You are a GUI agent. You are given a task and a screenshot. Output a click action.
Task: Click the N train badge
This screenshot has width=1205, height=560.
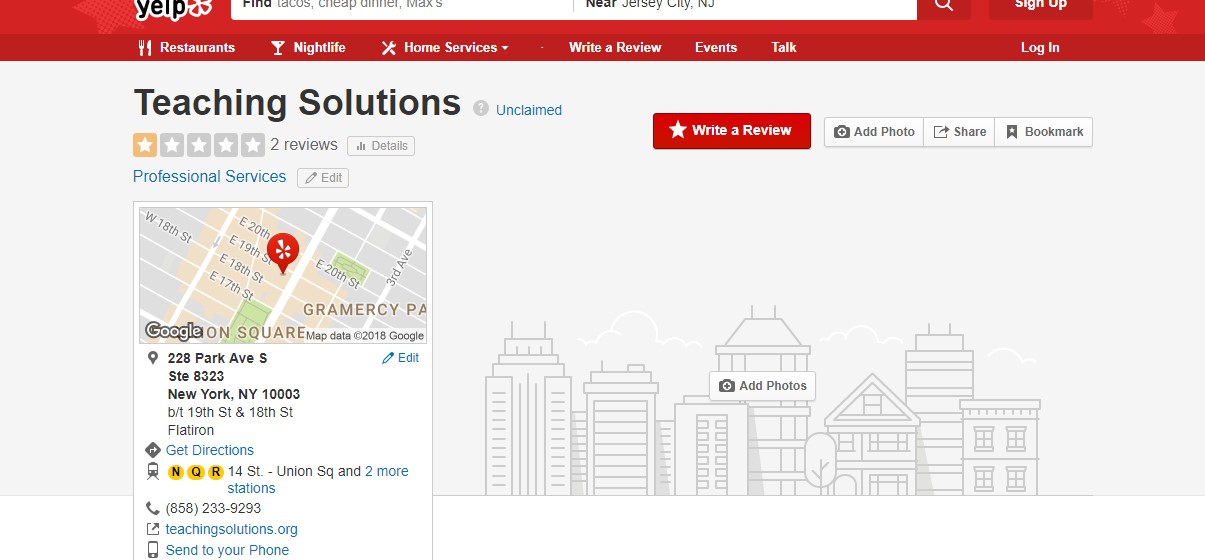pos(176,472)
